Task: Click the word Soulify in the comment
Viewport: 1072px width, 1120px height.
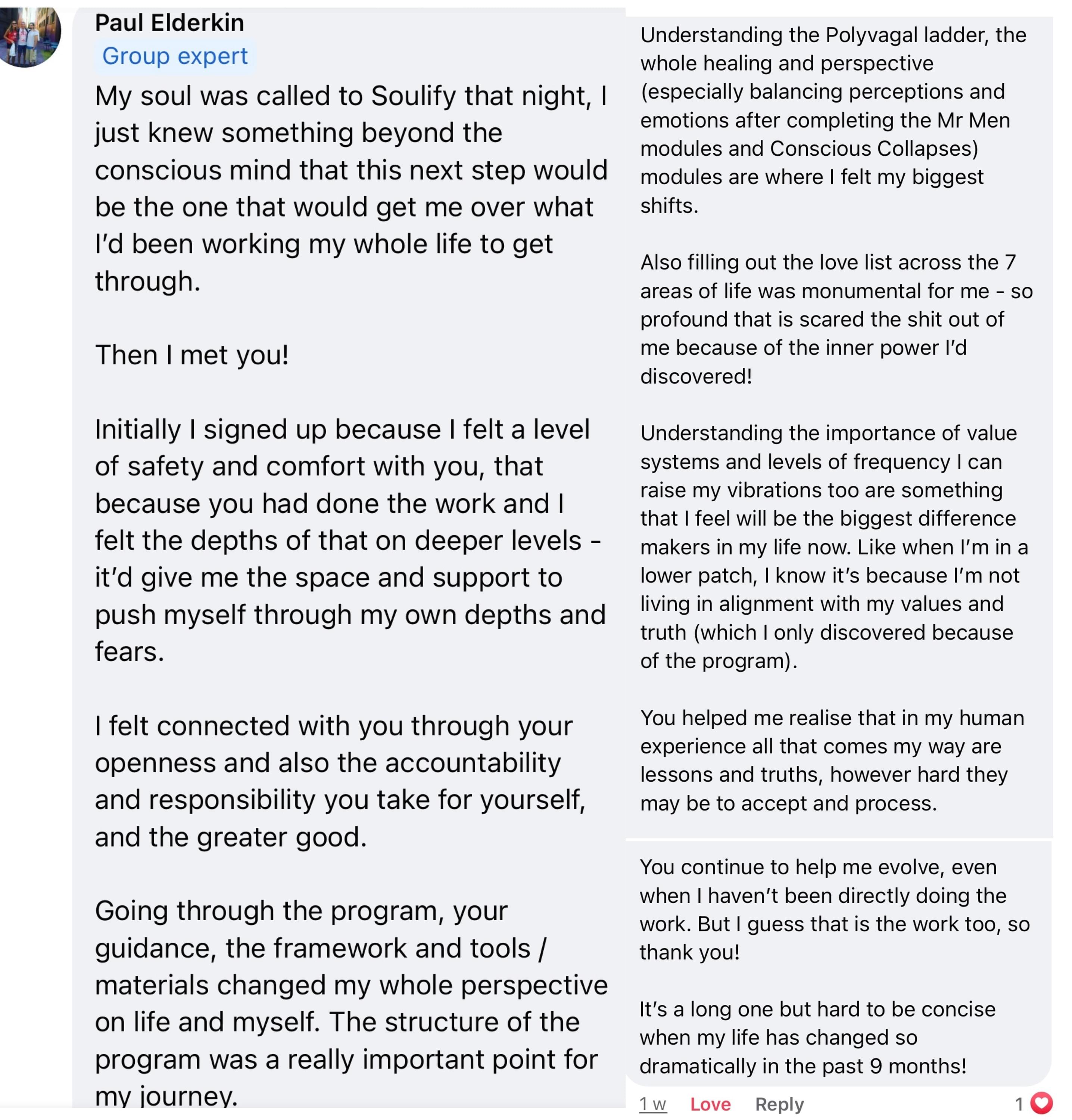Action: coord(412,96)
